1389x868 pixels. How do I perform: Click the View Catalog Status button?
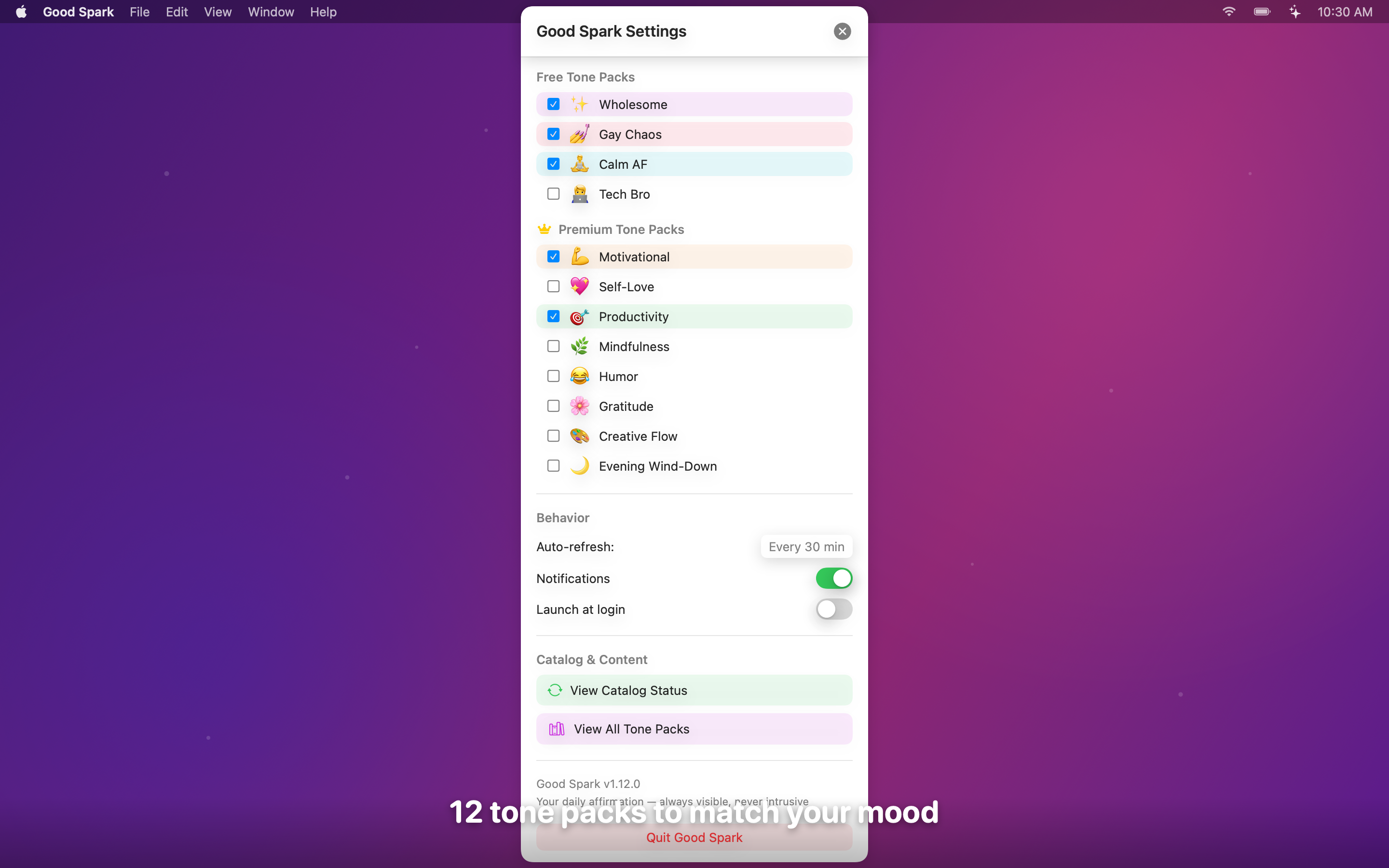click(694, 690)
